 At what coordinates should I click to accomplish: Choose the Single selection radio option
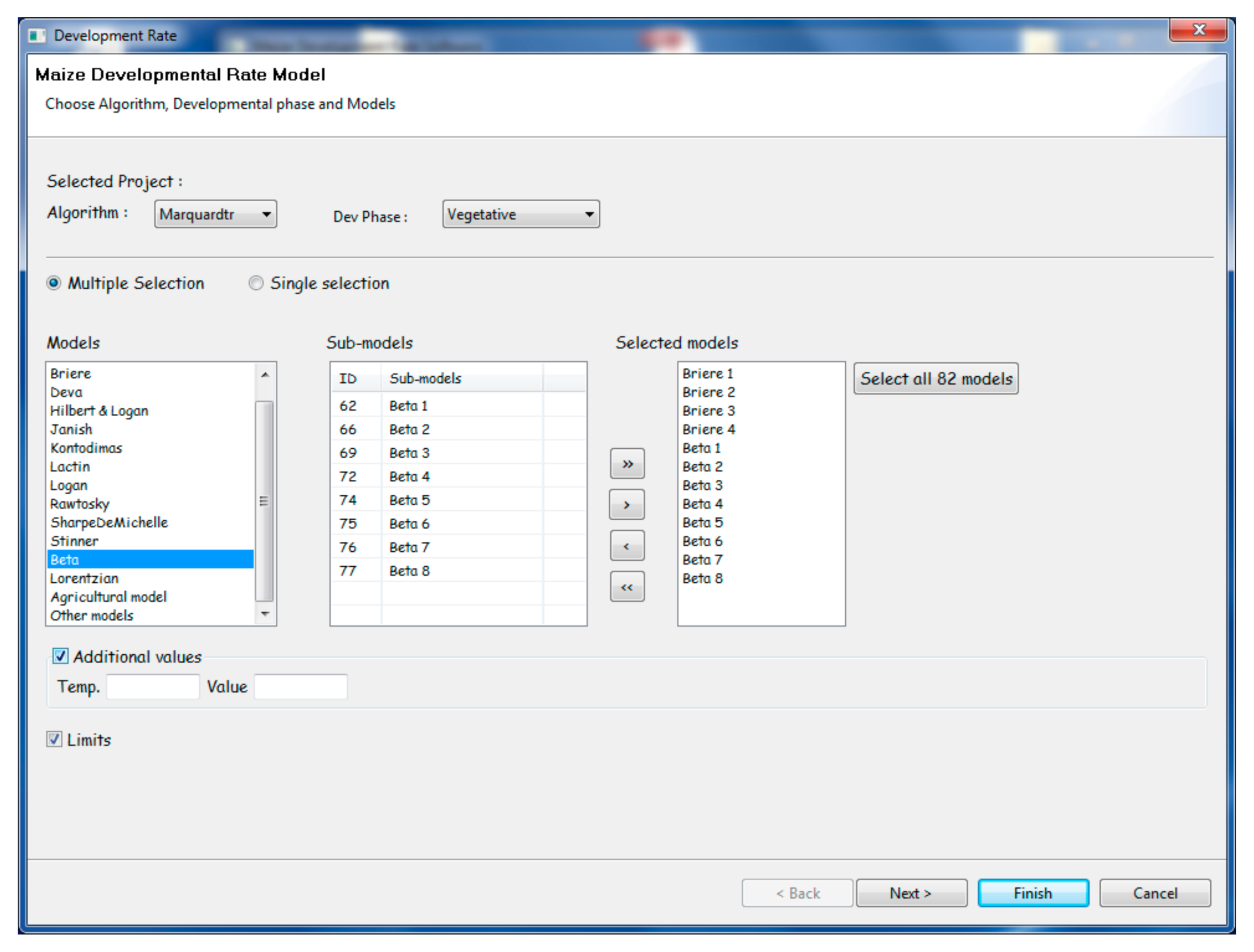click(256, 283)
